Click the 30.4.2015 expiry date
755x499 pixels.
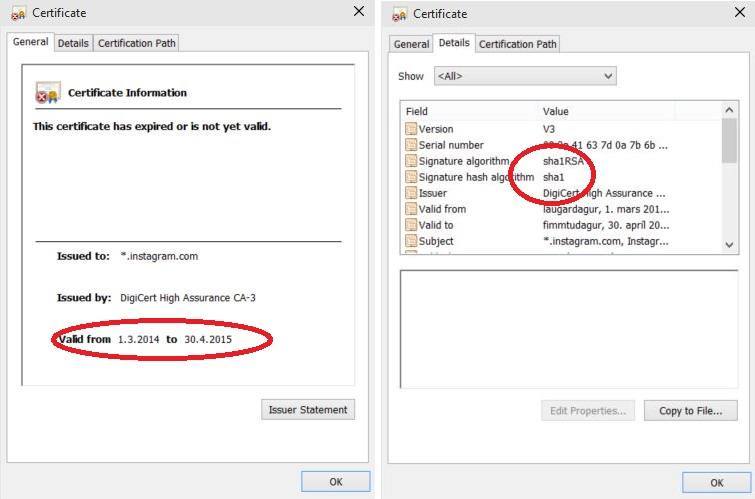point(208,340)
